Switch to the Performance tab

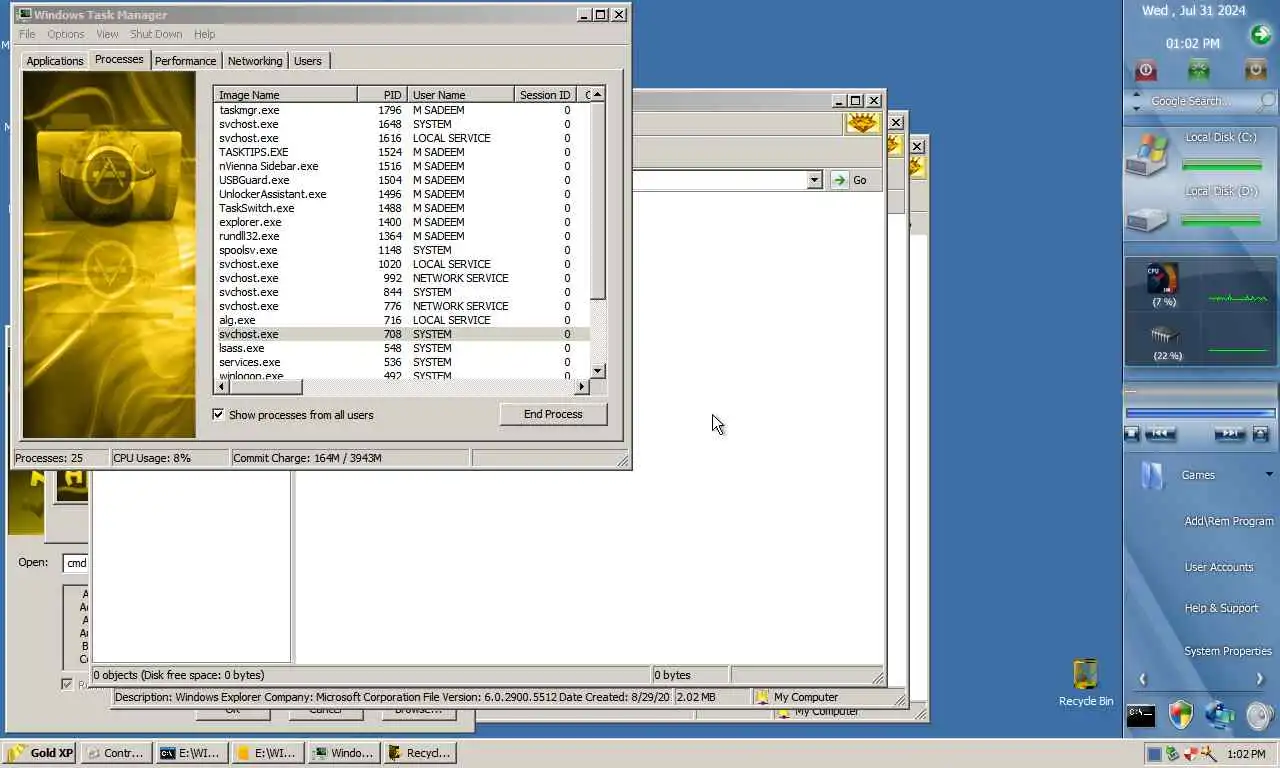pyautogui.click(x=185, y=61)
